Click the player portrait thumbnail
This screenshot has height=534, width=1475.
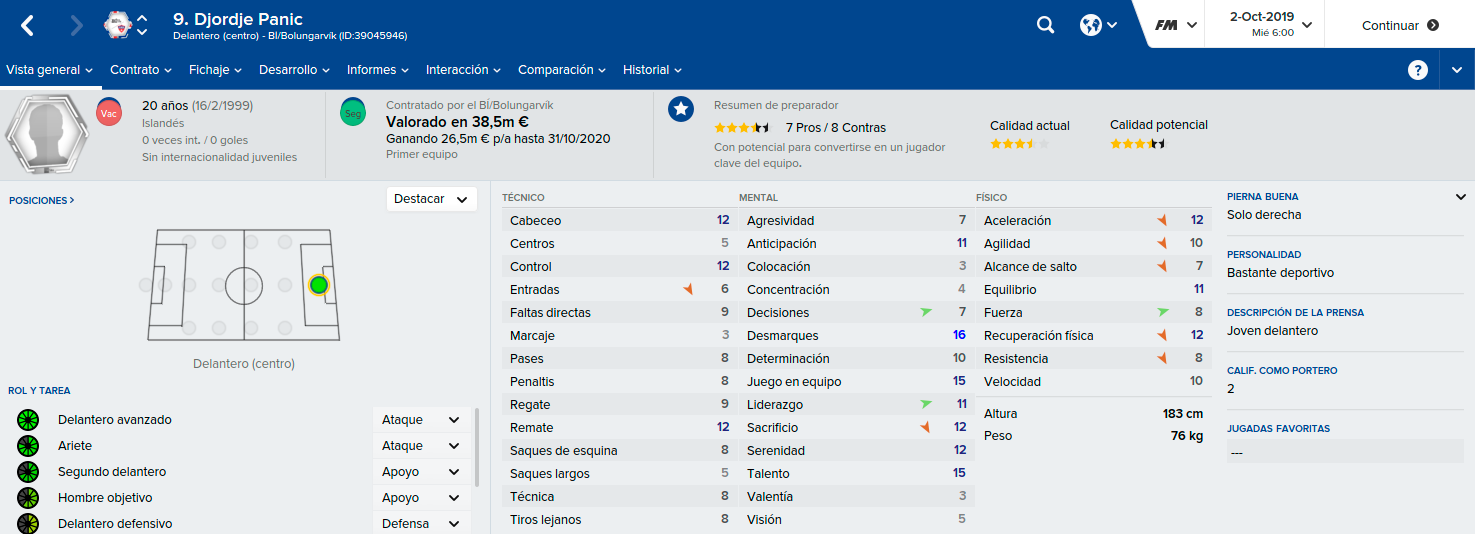click(43, 134)
